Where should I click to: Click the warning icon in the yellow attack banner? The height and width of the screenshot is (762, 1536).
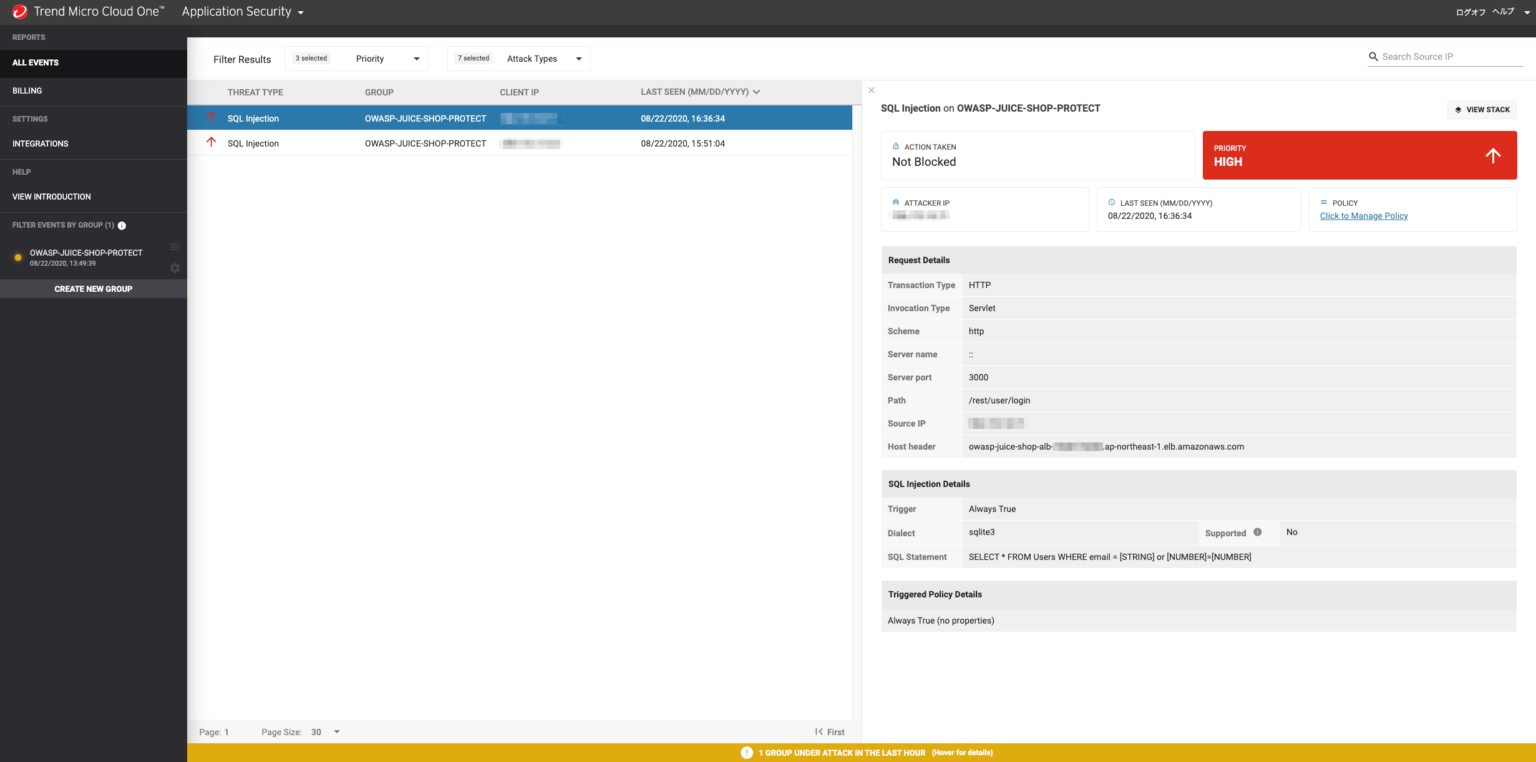tap(746, 751)
